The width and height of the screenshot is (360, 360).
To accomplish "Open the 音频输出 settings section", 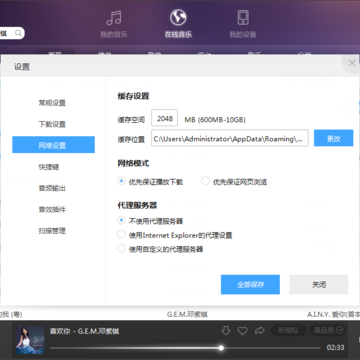I will point(52,188).
